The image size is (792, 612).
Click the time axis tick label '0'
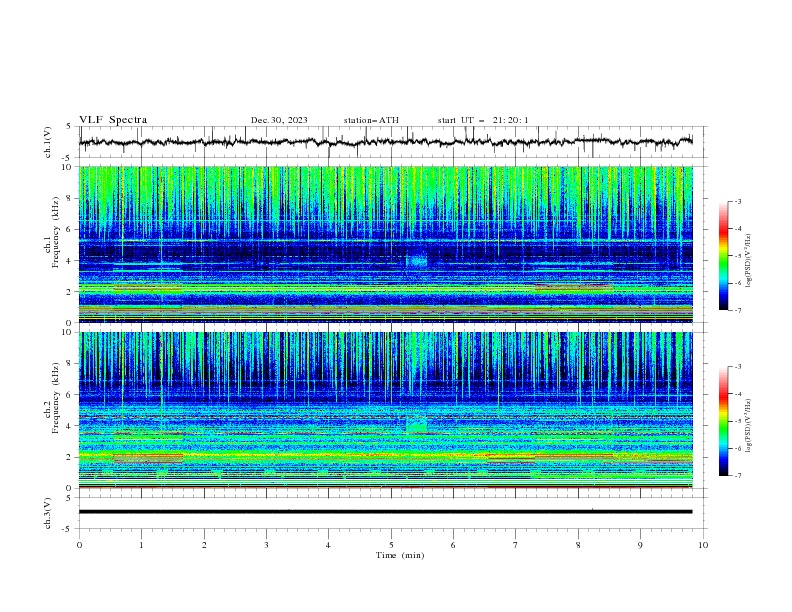[x=79, y=545]
